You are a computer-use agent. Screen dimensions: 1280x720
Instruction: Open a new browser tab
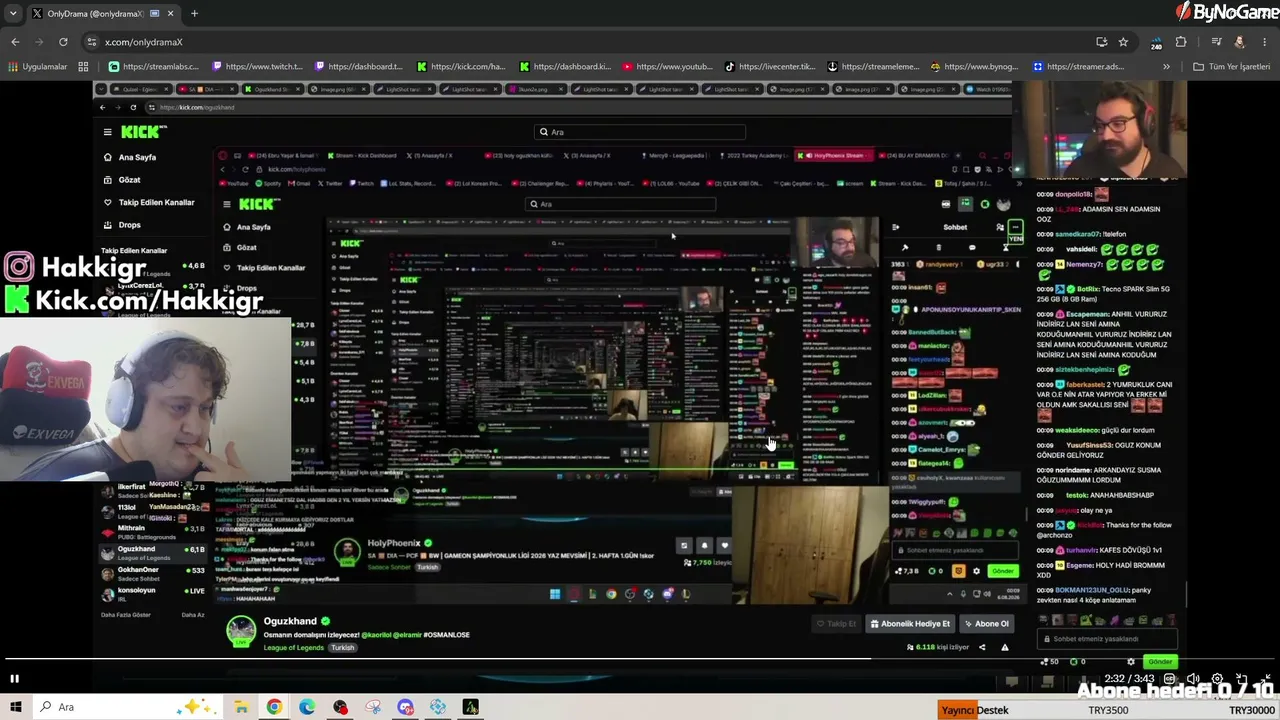click(194, 14)
